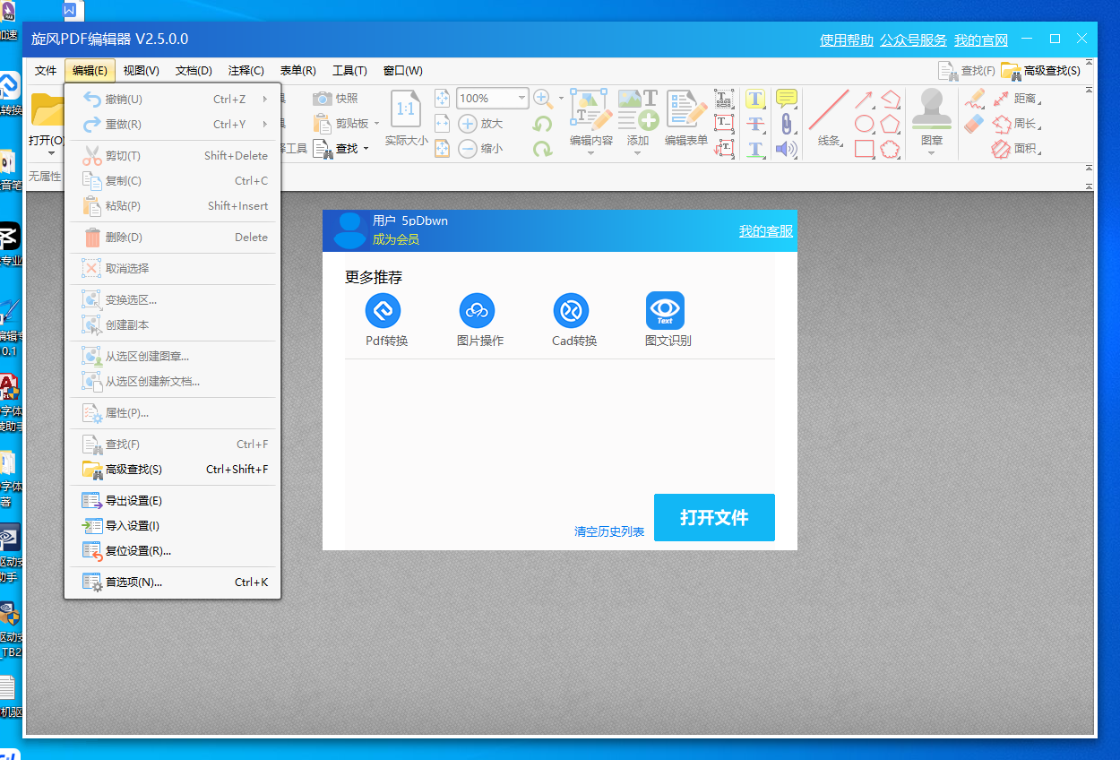Choose 首选项(N)... in the Edit menu

(172, 582)
